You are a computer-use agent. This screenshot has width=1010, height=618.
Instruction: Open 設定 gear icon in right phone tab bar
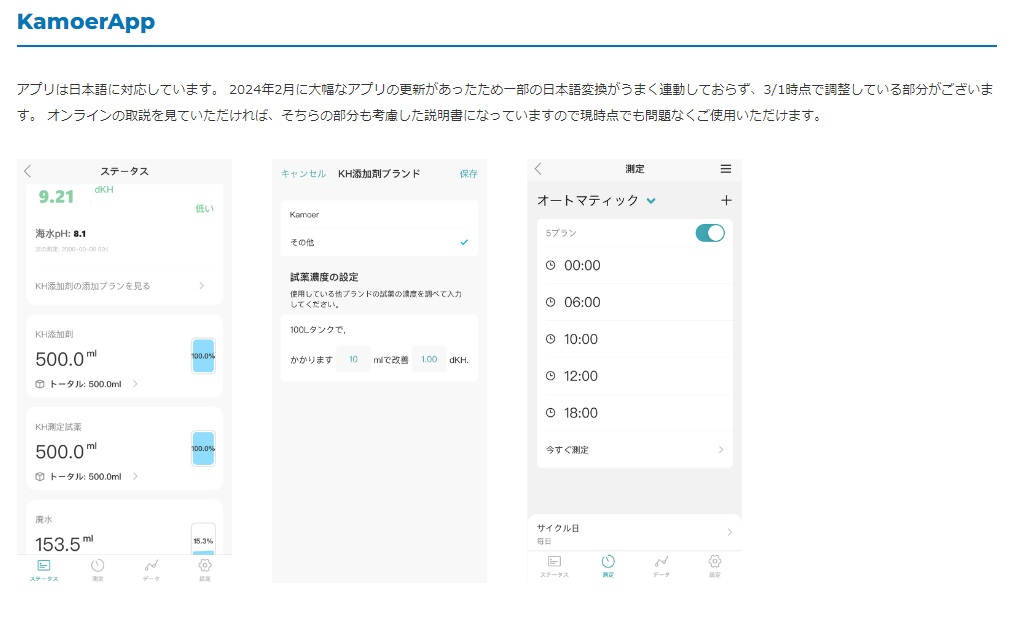tap(715, 565)
